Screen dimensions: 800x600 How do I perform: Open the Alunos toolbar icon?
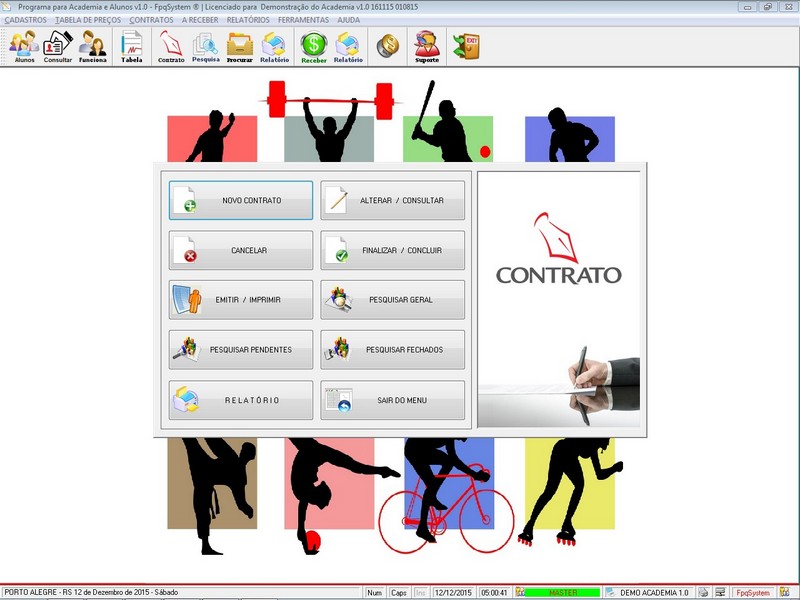(x=24, y=46)
